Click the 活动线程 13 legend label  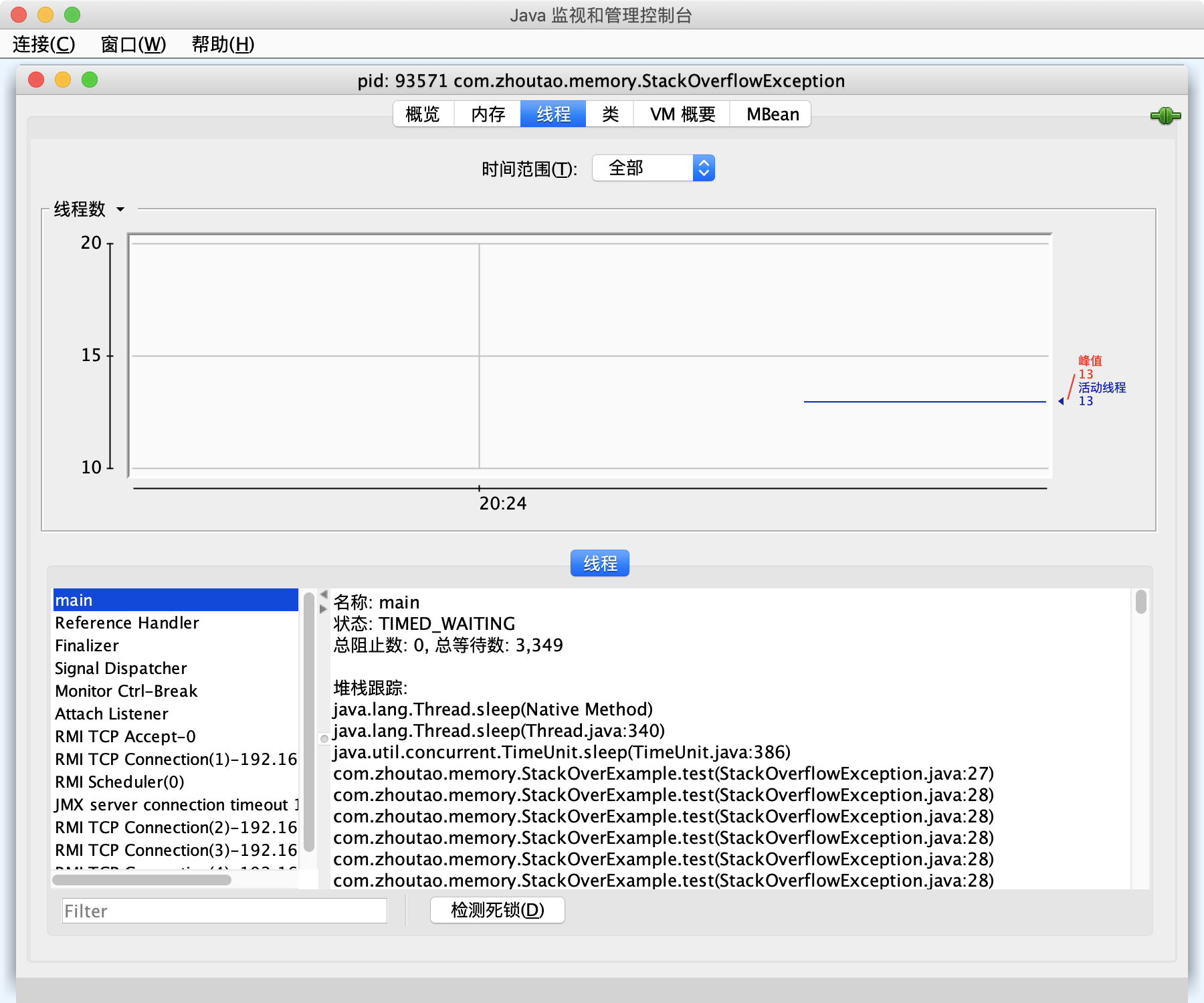[1102, 394]
